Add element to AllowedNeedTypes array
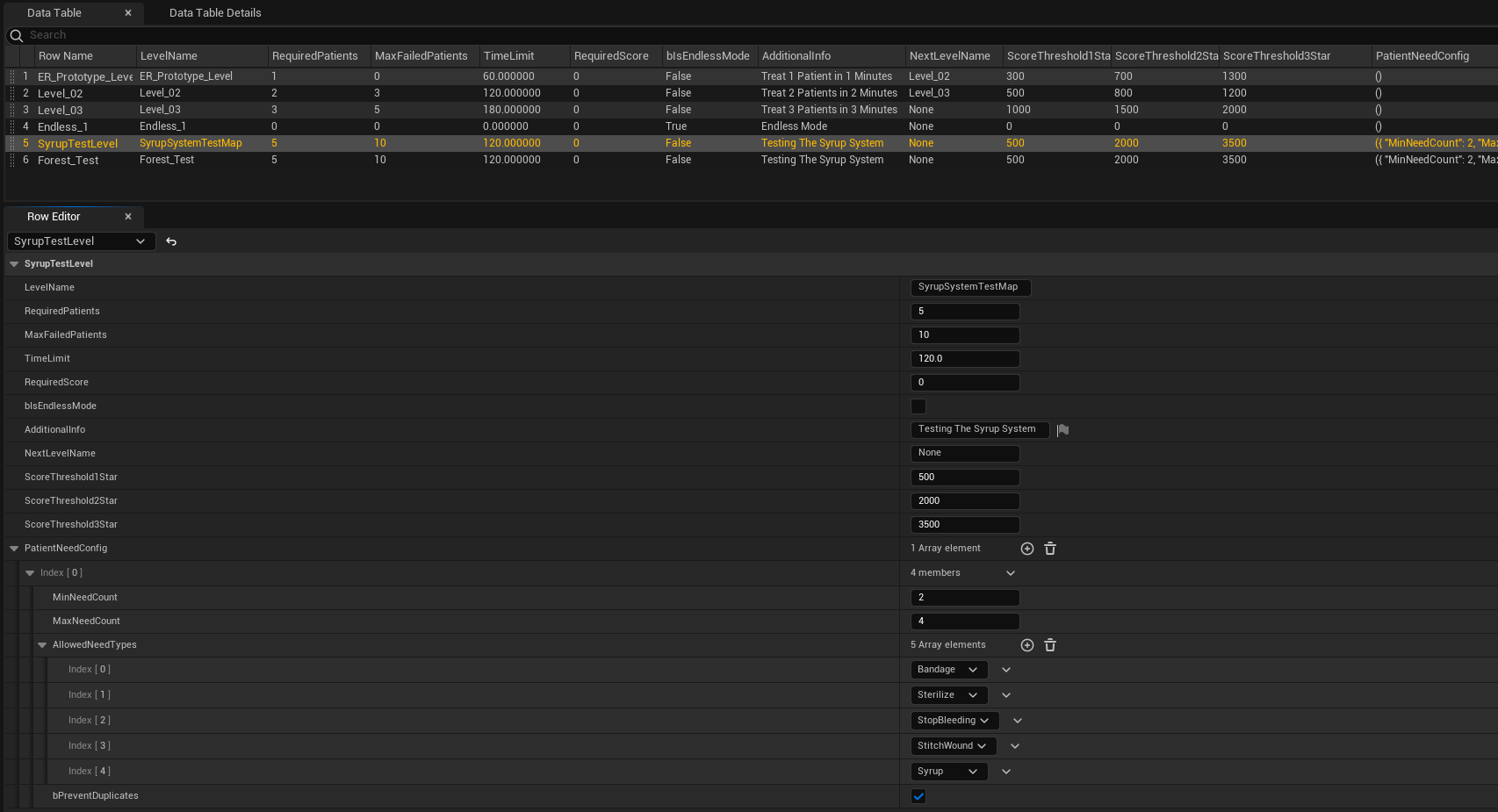Image resolution: width=1498 pixels, height=812 pixels. click(x=1027, y=645)
